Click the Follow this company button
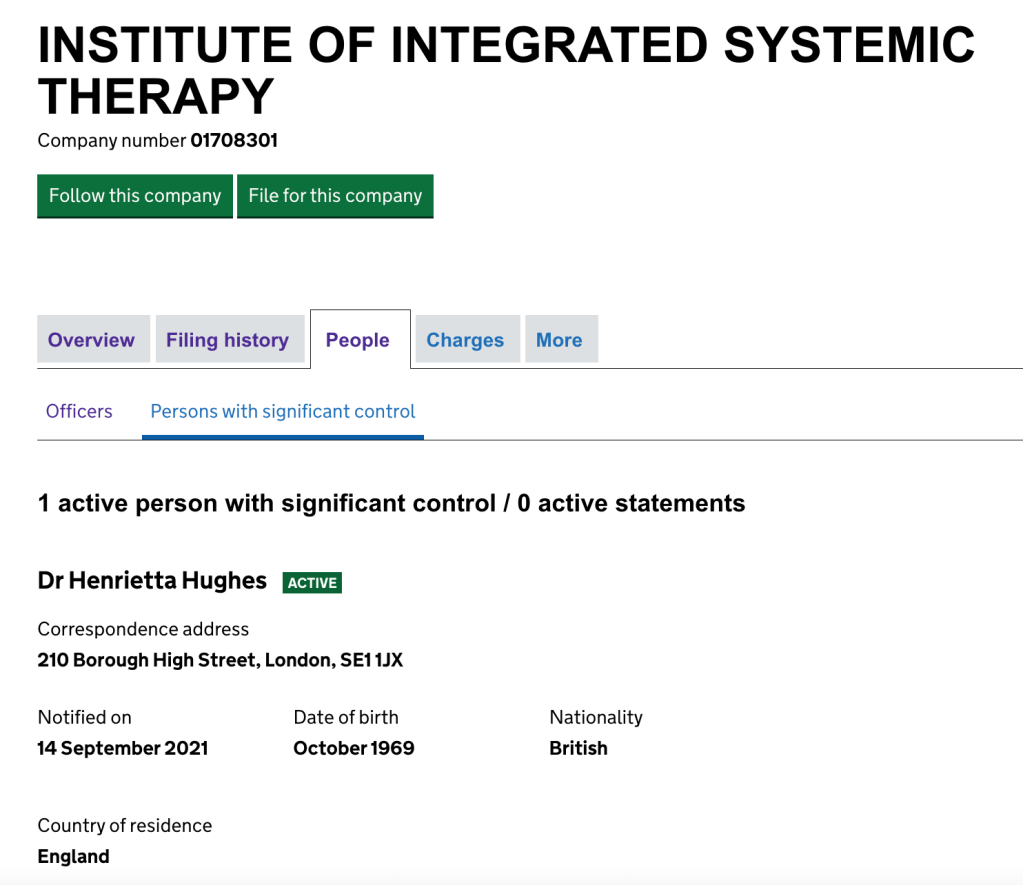The image size is (1023, 885). 135,196
